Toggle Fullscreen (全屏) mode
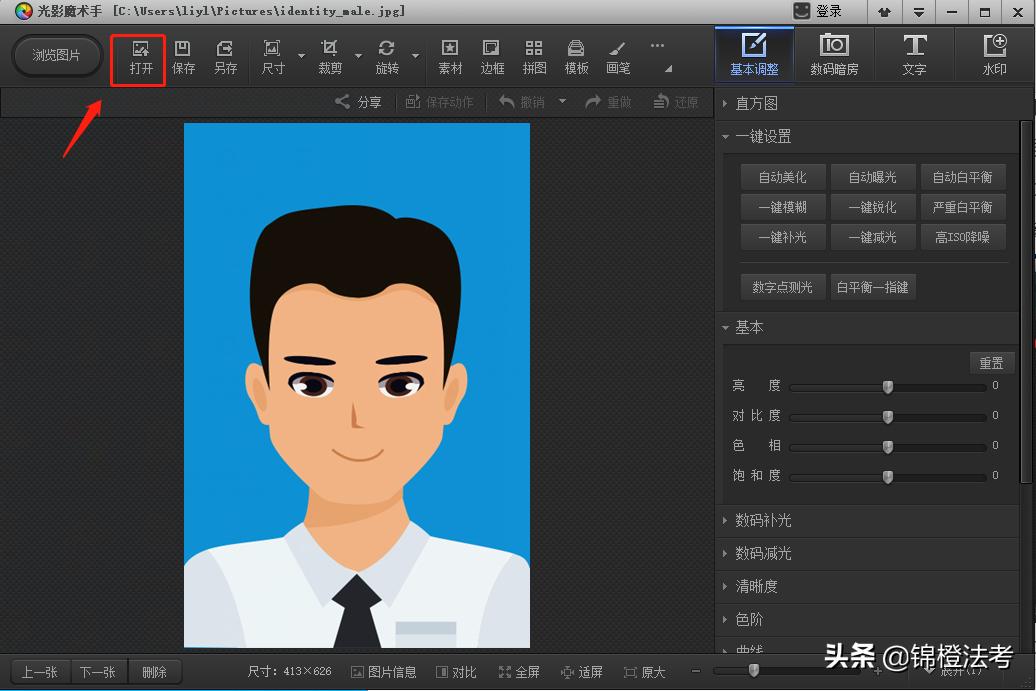This screenshot has height=691, width=1036. [519, 672]
